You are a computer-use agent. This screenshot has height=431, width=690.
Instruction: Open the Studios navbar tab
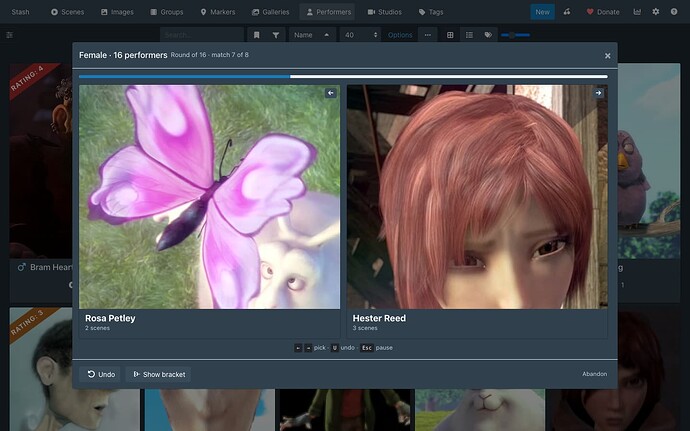click(x=385, y=12)
